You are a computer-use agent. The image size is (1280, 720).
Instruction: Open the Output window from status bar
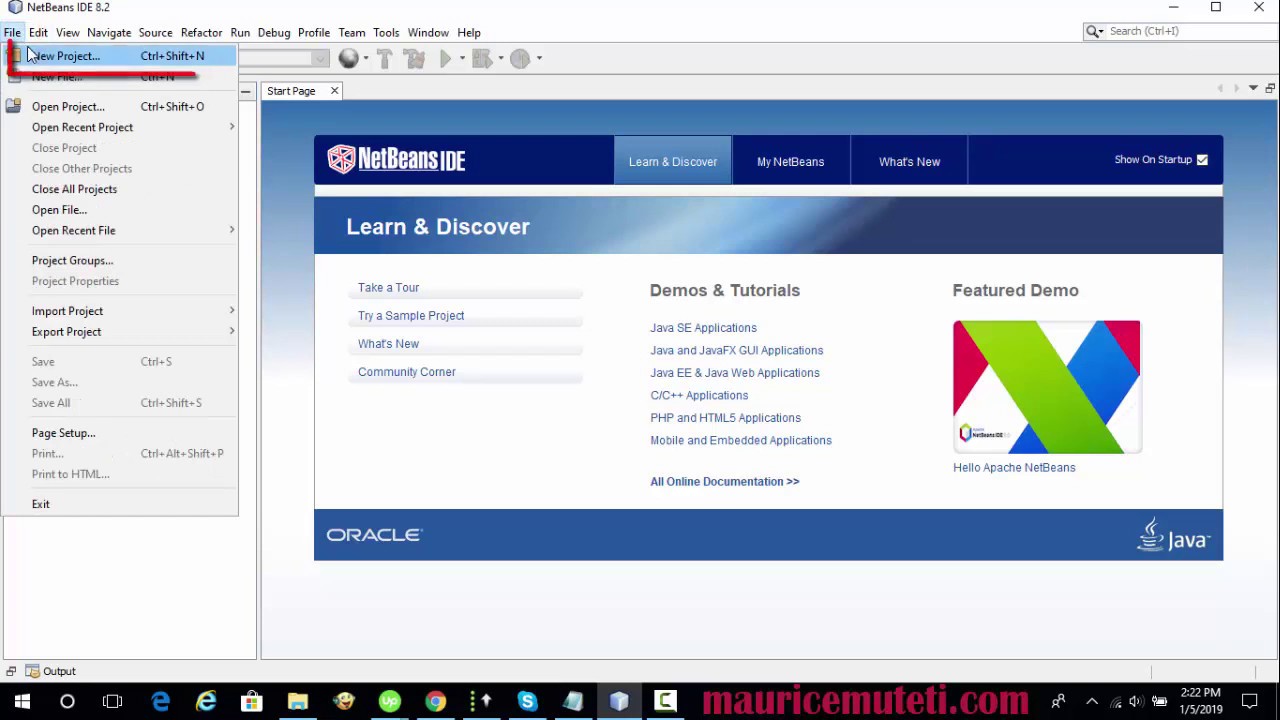(x=51, y=671)
